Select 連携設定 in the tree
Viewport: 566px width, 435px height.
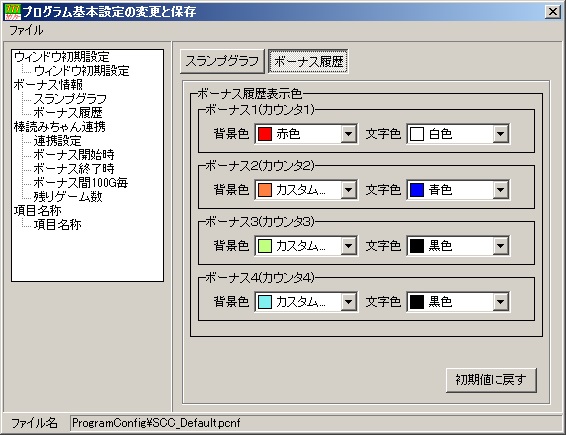(x=57, y=140)
